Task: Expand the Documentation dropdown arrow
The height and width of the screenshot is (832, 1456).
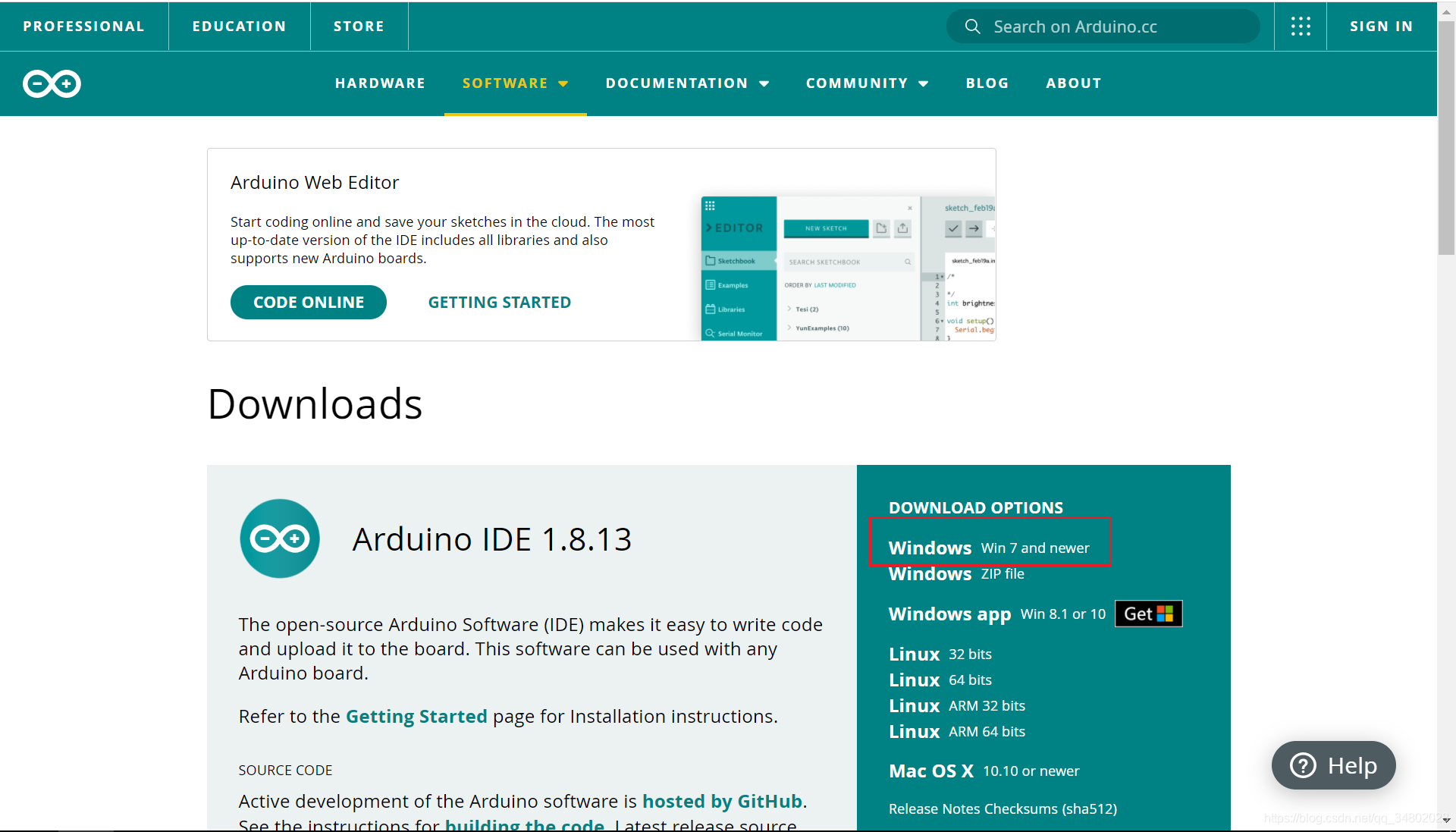Action: pos(764,83)
